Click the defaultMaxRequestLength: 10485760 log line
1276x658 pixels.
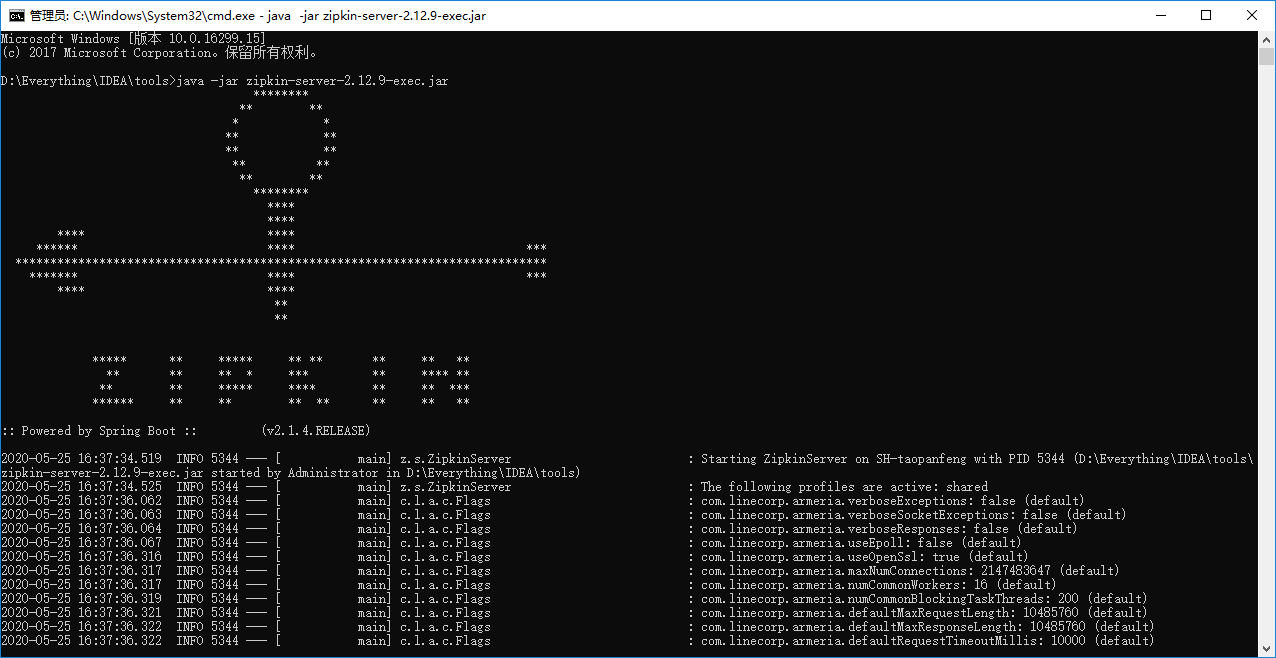[574, 612]
